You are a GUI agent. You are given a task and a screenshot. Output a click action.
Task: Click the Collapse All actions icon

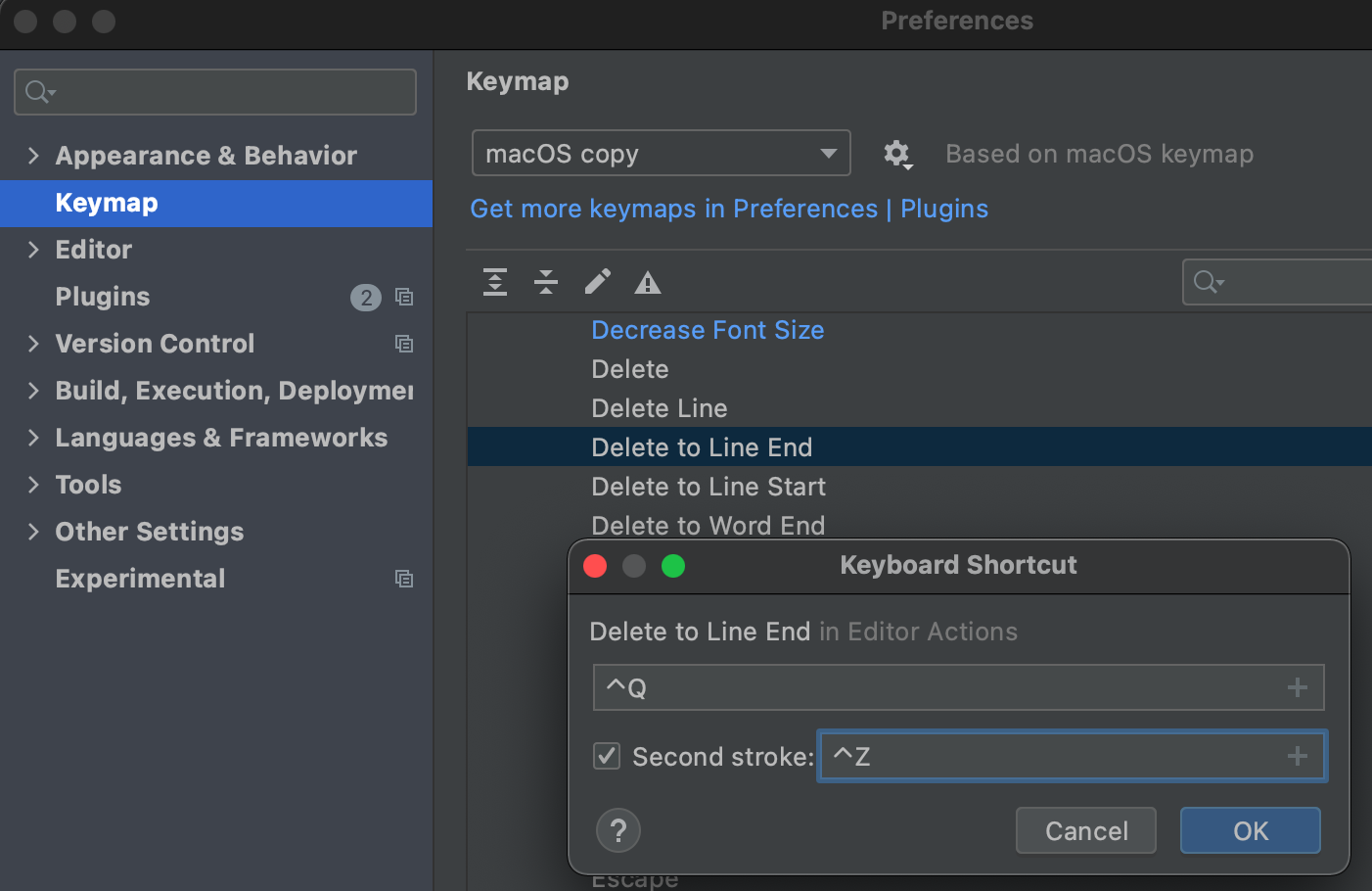(x=546, y=283)
